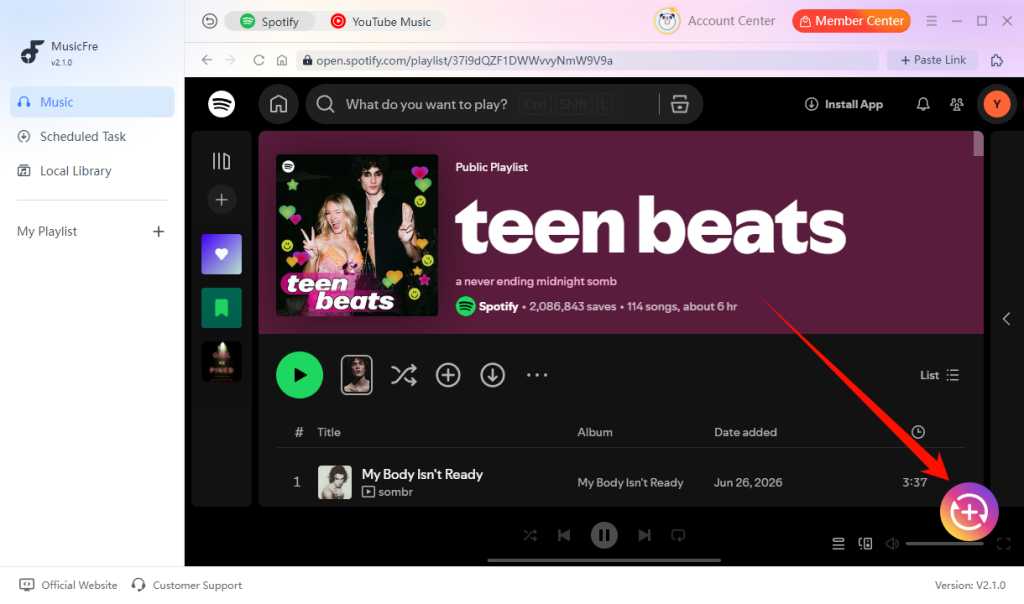1024x604 pixels.
Task: Open Account Center
Action: (x=714, y=21)
